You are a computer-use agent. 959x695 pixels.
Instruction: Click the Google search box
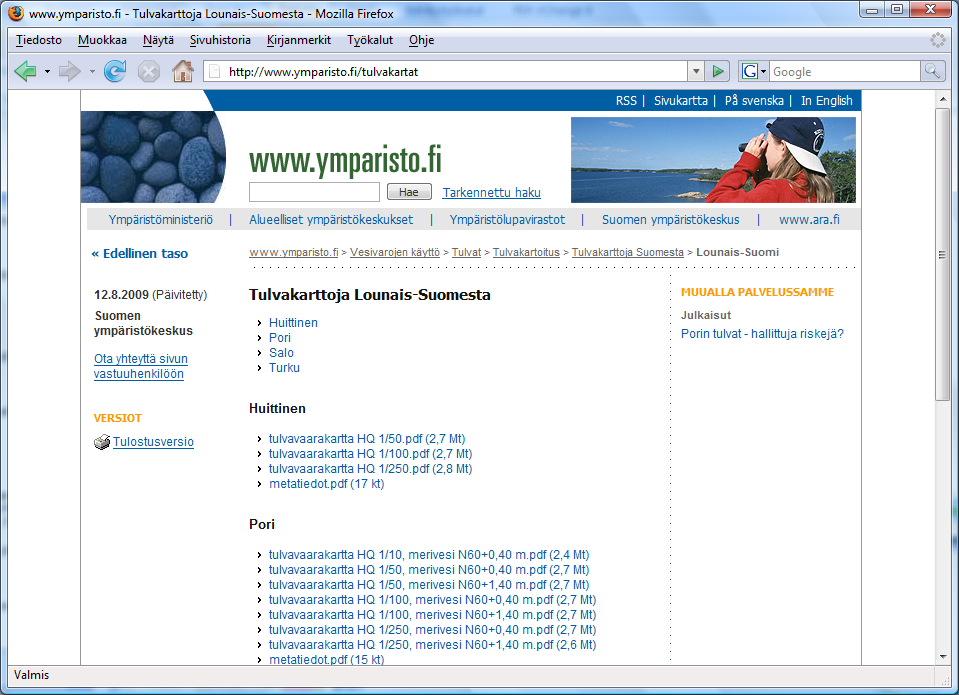[845, 72]
